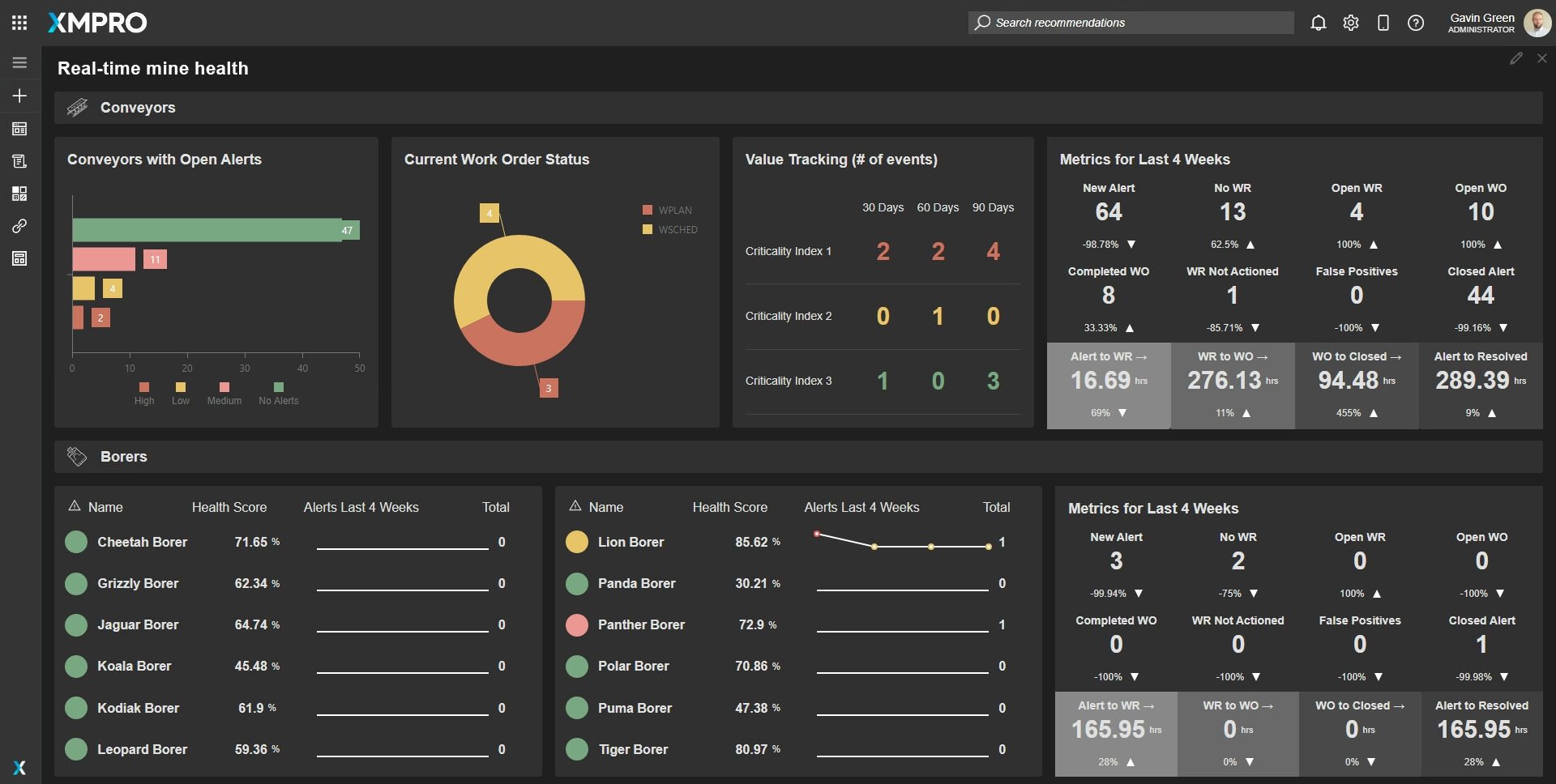Viewport: 1556px width, 784px height.
Task: Click the link icon in sidebar
Action: pyautogui.click(x=19, y=226)
